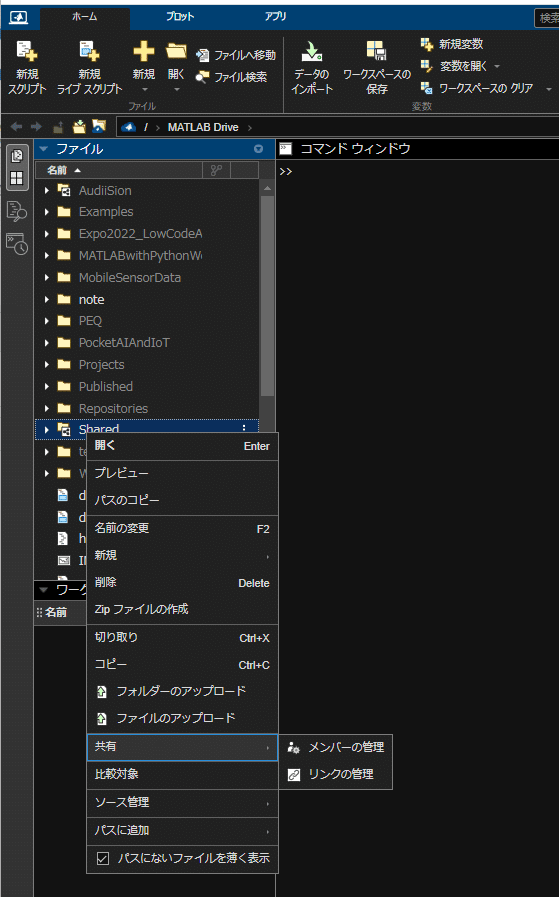Choose 削除 in context menu
559x897 pixels.
click(182, 583)
